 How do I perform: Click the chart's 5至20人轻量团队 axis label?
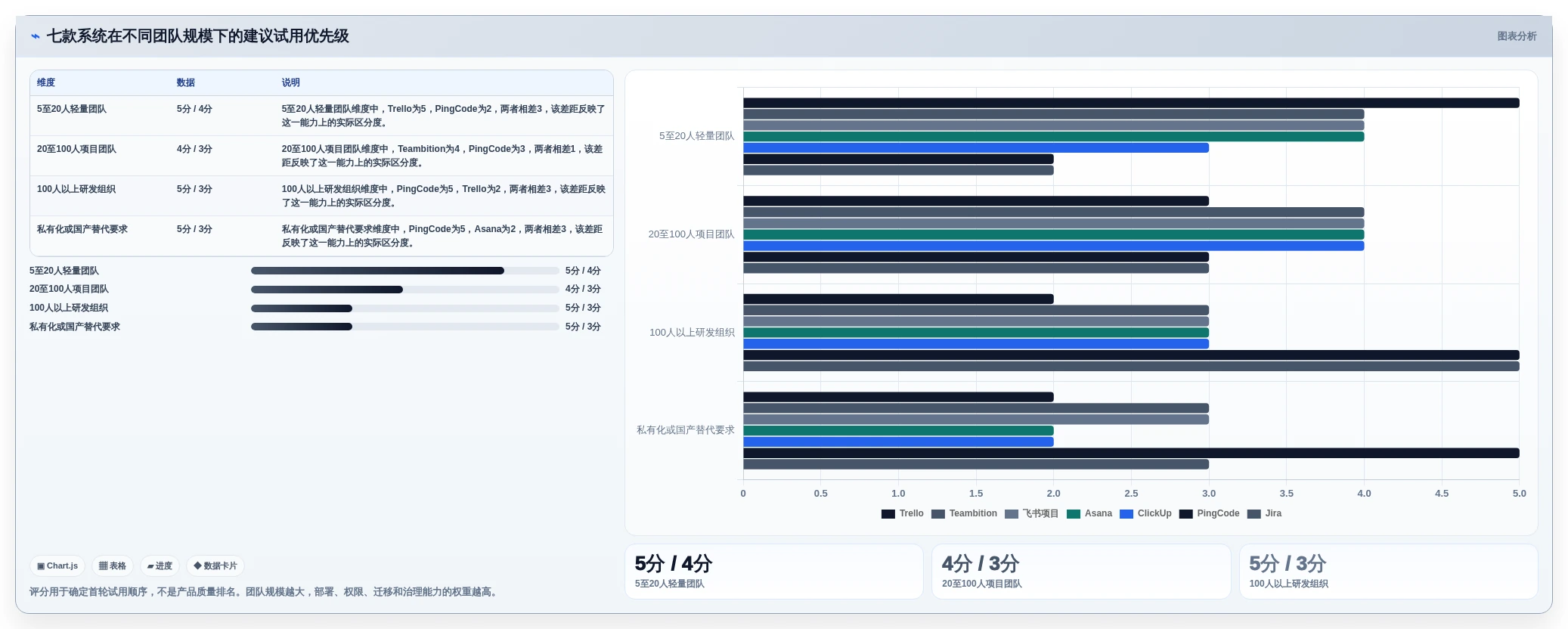click(696, 136)
